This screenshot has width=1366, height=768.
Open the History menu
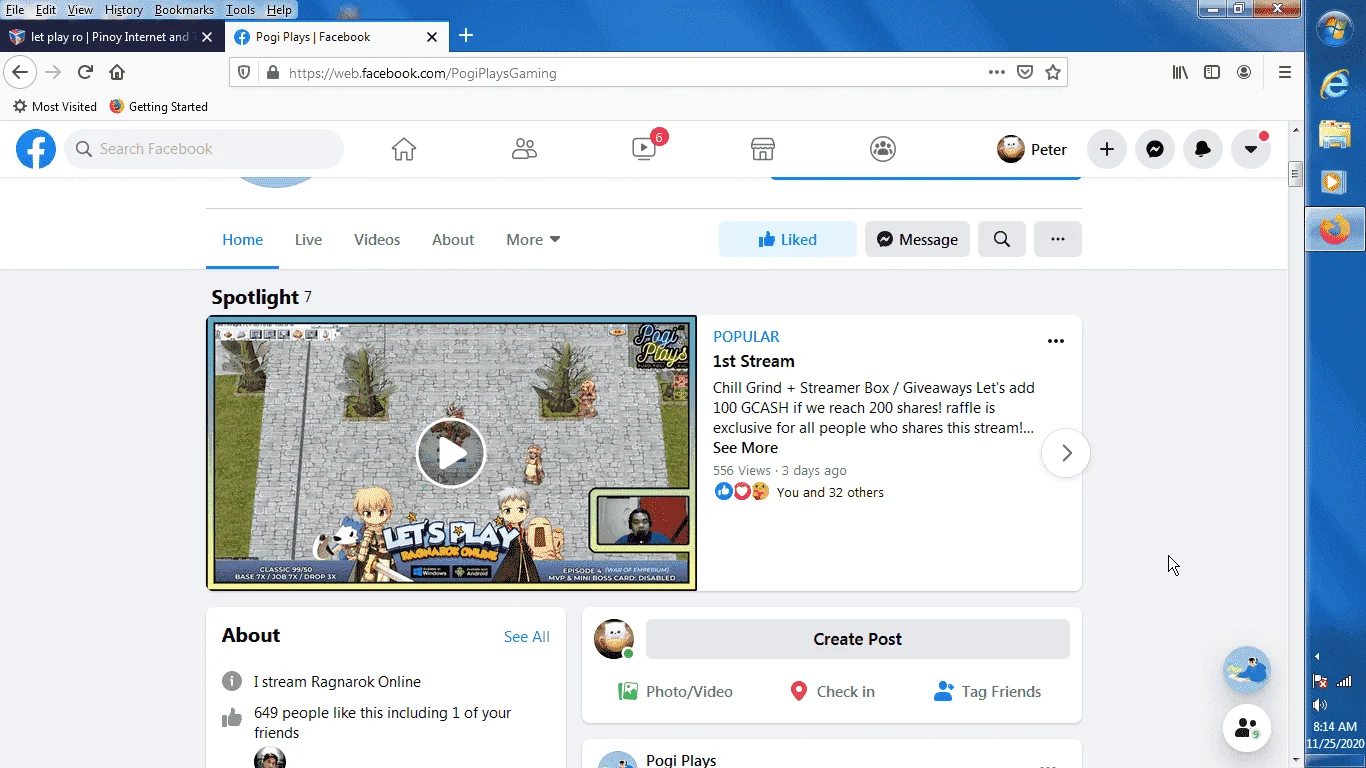click(124, 10)
